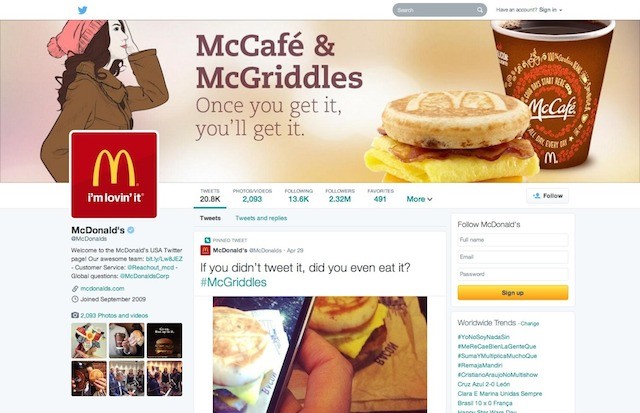Screen dimensions: 640x413
Task: Switch to Tweets and replies tab
Action: point(261,218)
